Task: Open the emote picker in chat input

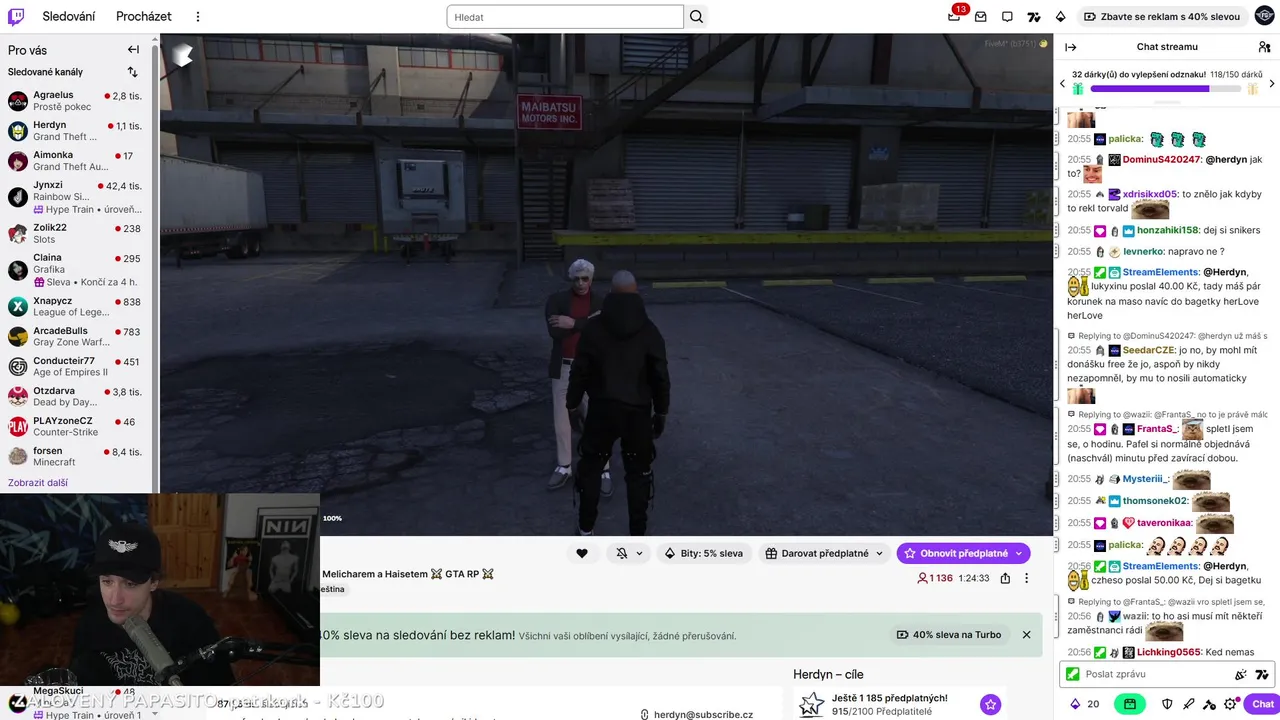Action: point(1241,674)
